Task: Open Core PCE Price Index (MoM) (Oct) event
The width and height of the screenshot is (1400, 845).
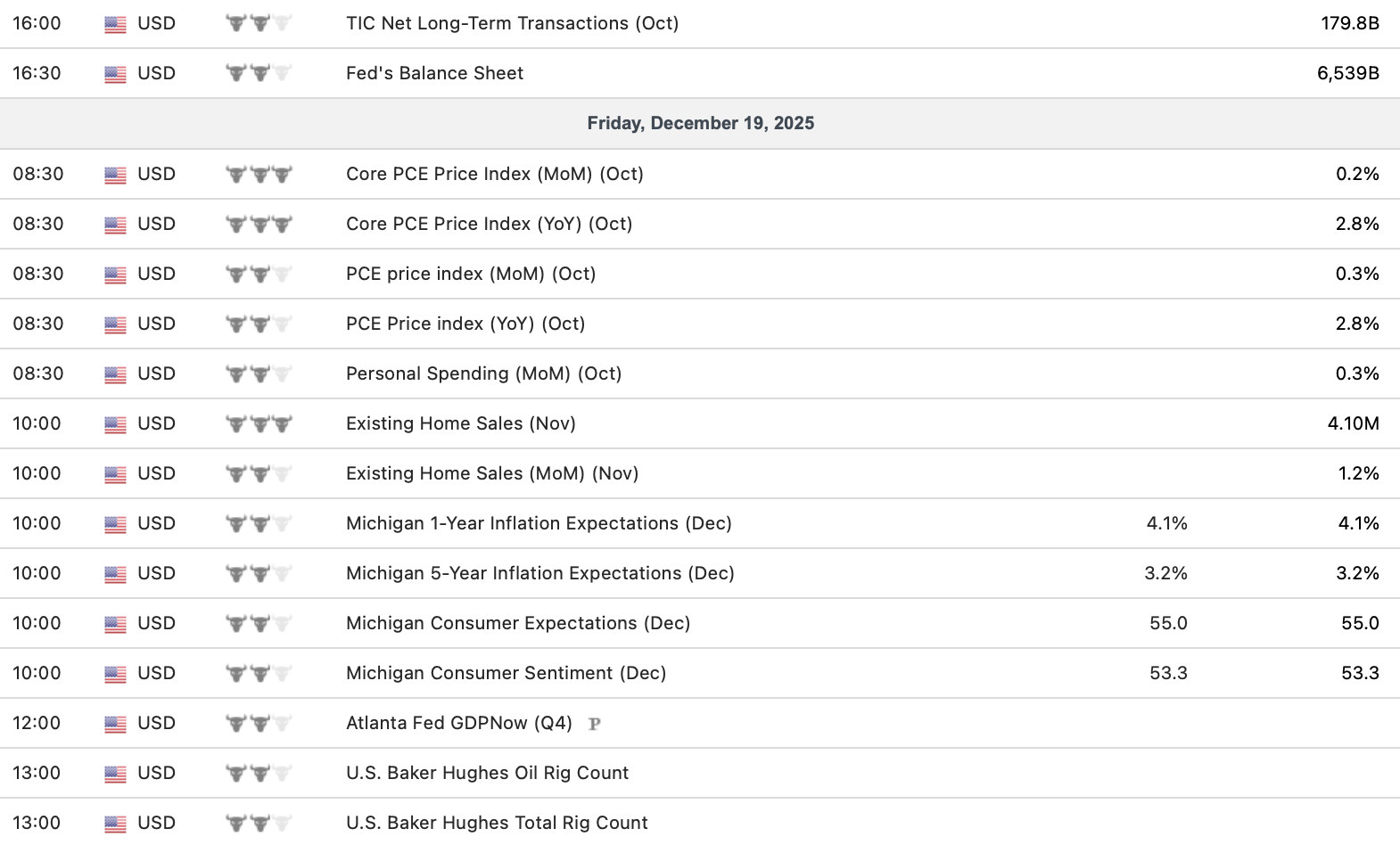Action: pyautogui.click(x=494, y=174)
